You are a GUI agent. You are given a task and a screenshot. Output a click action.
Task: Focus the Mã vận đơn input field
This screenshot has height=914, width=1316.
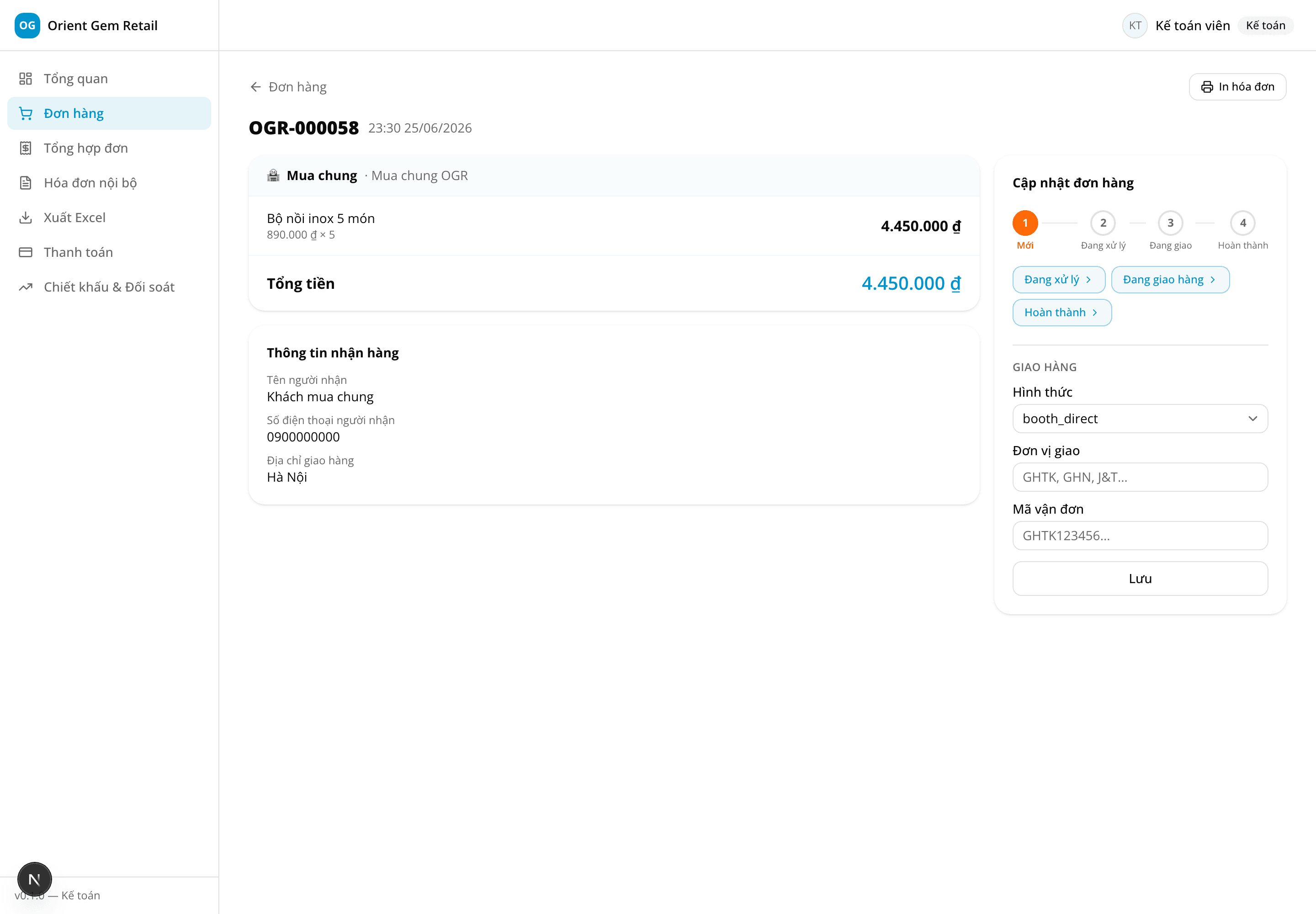1140,536
